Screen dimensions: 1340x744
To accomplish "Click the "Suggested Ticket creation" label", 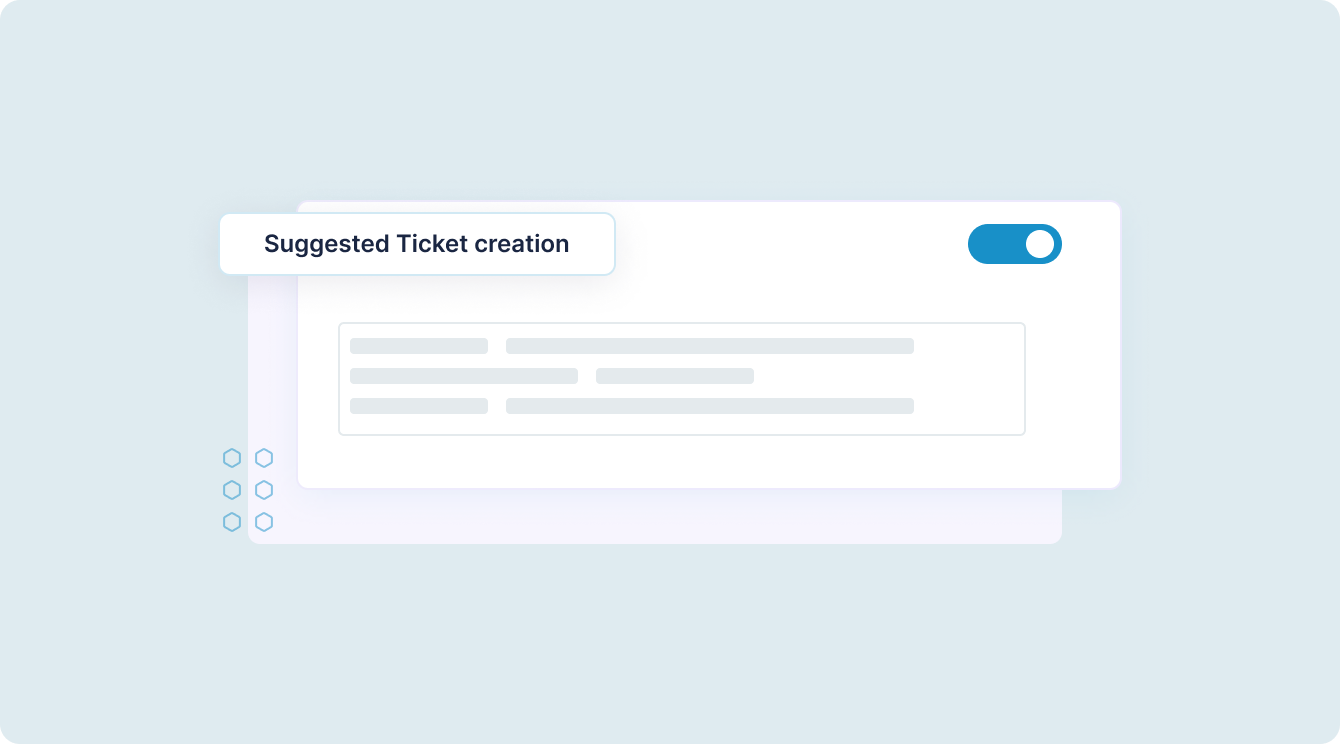I will [416, 244].
